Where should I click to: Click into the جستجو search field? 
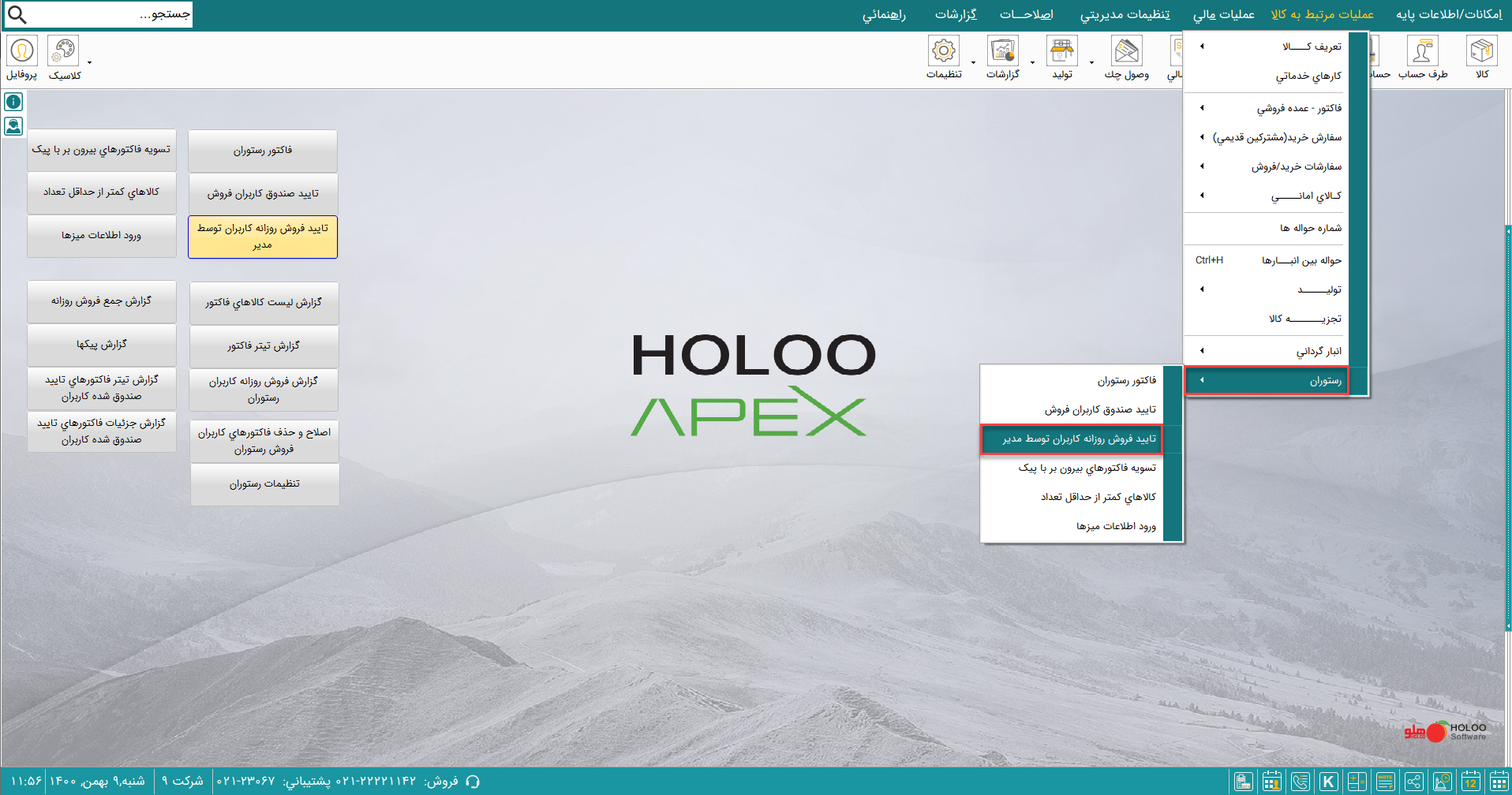pyautogui.click(x=110, y=14)
